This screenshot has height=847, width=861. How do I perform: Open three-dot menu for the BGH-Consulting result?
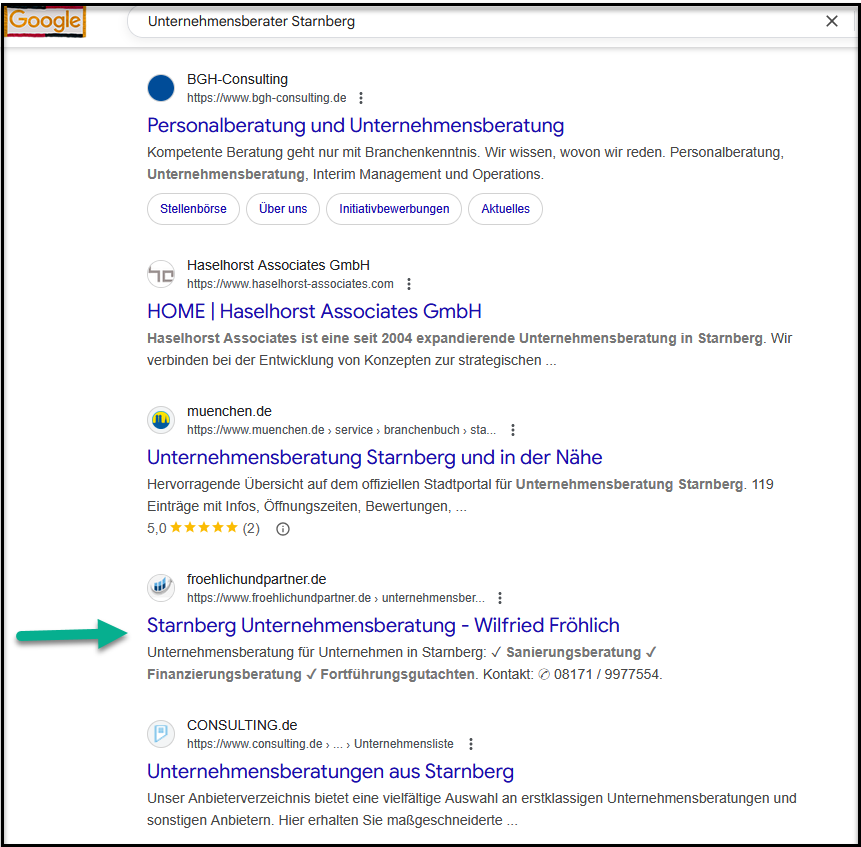[361, 98]
